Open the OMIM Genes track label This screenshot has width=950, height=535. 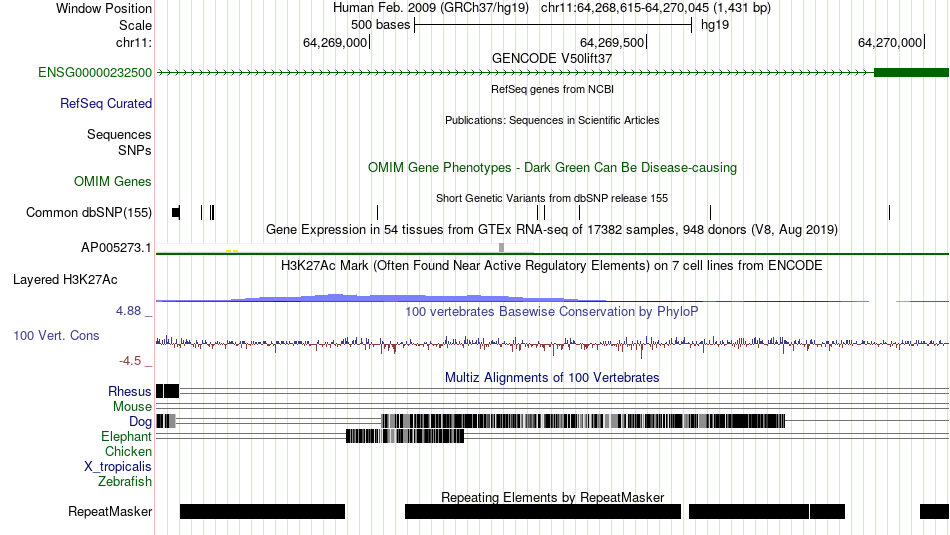coord(113,182)
